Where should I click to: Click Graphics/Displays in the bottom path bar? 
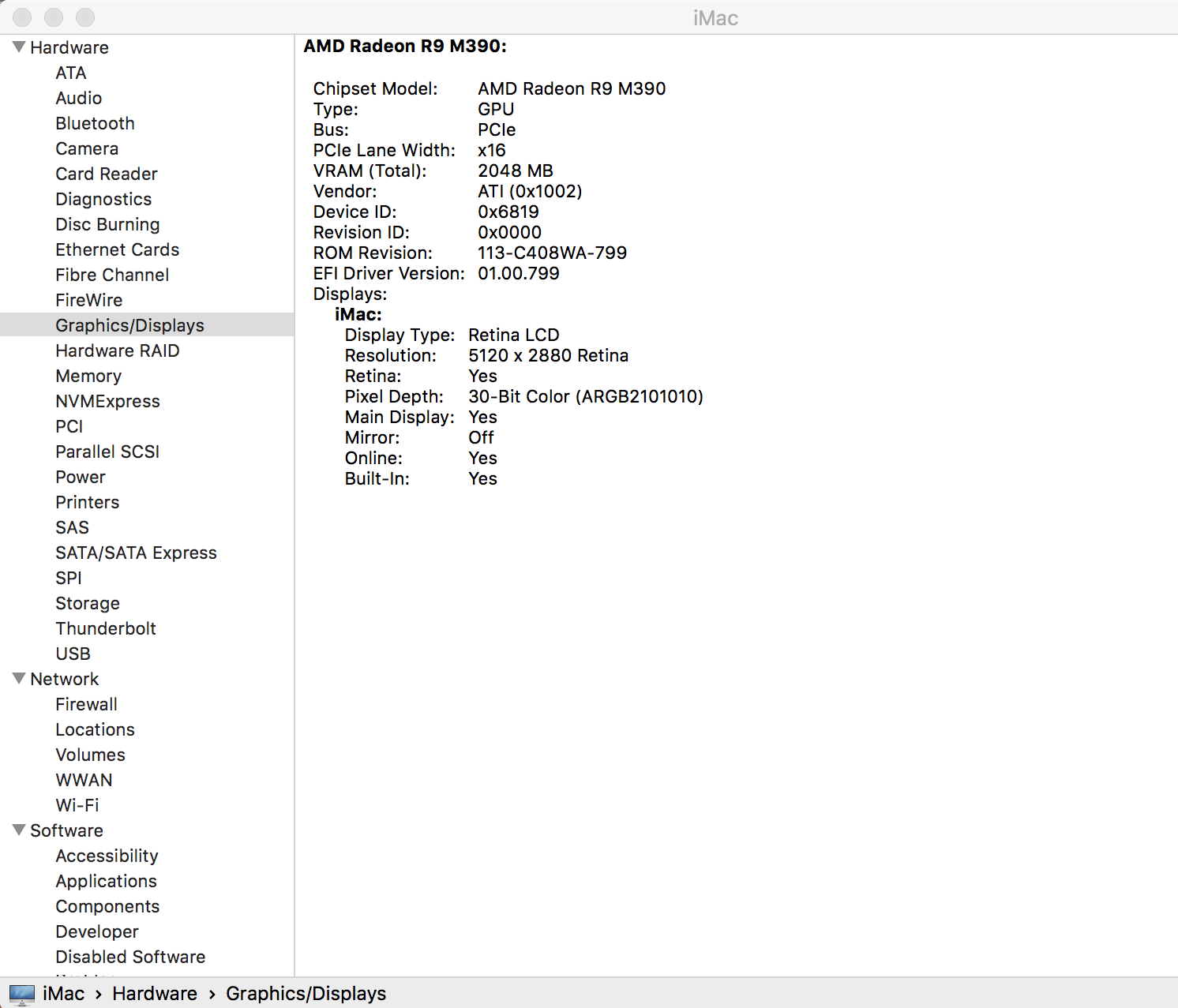tap(306, 994)
